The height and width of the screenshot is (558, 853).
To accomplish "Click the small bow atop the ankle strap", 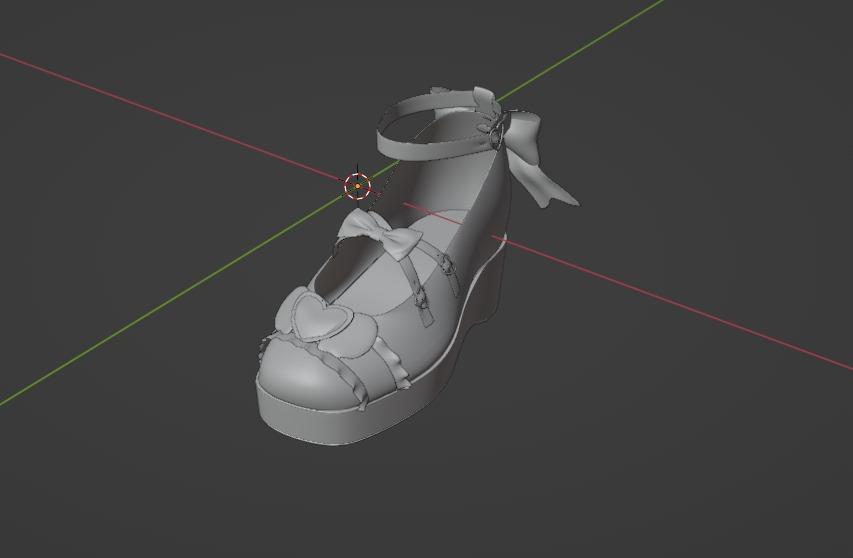I will [x=484, y=97].
